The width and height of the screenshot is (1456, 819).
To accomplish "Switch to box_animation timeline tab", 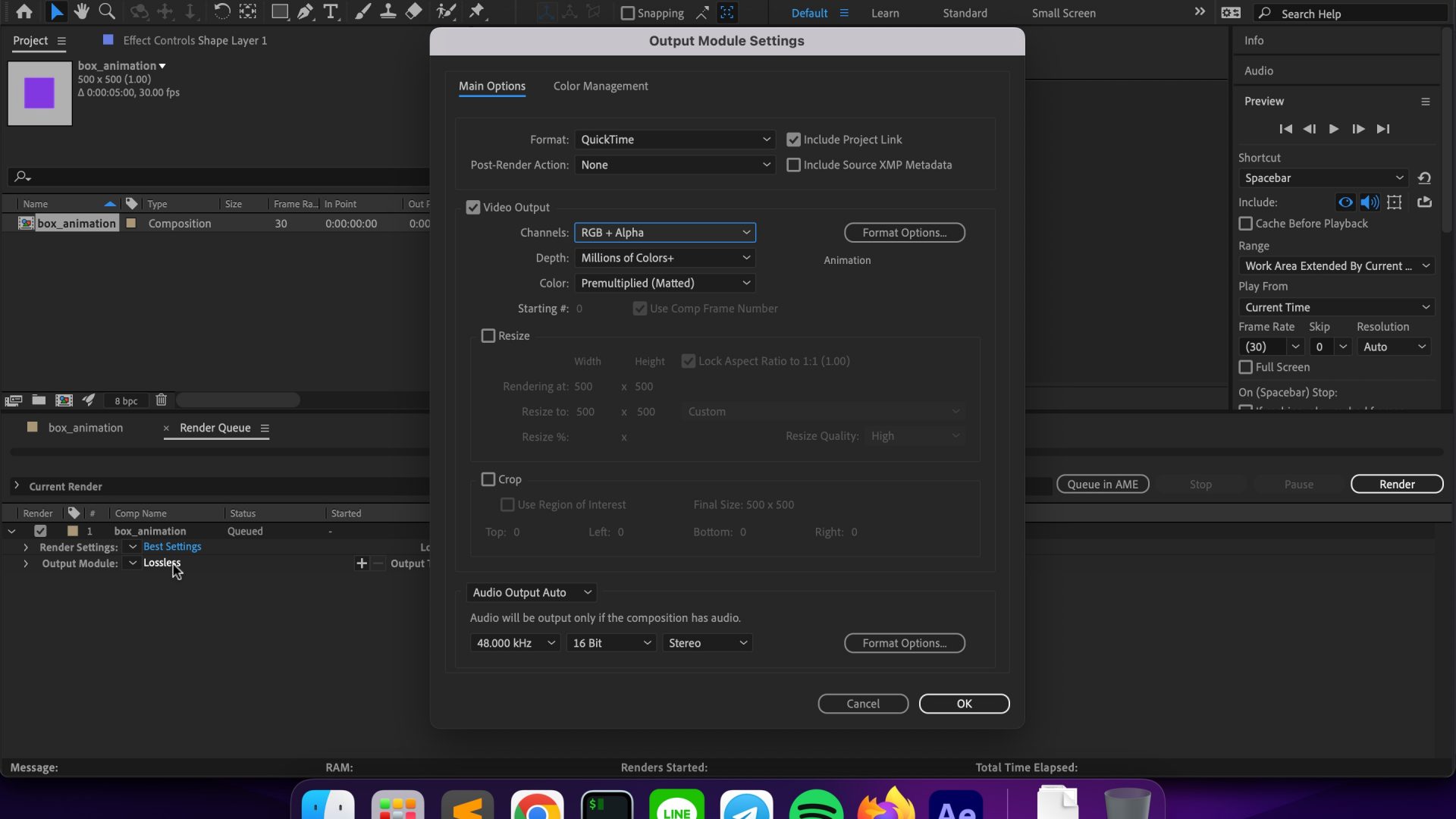I will click(85, 428).
